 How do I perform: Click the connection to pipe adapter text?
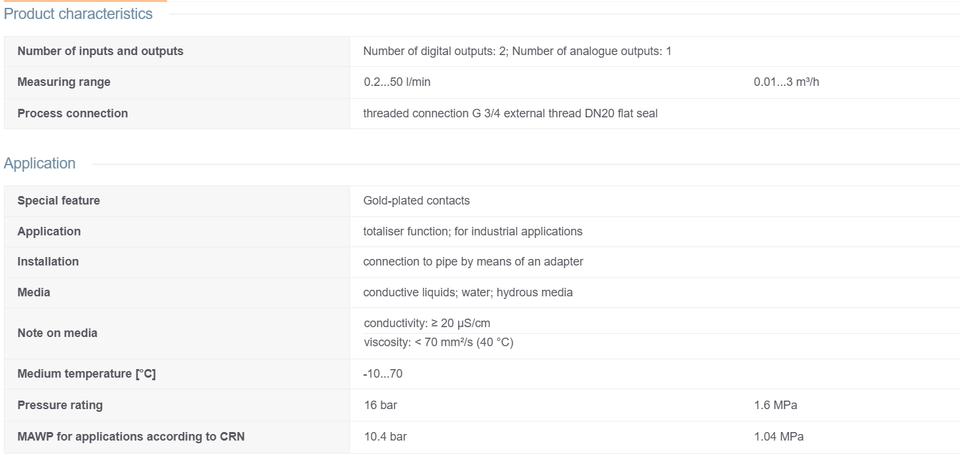tap(473, 262)
